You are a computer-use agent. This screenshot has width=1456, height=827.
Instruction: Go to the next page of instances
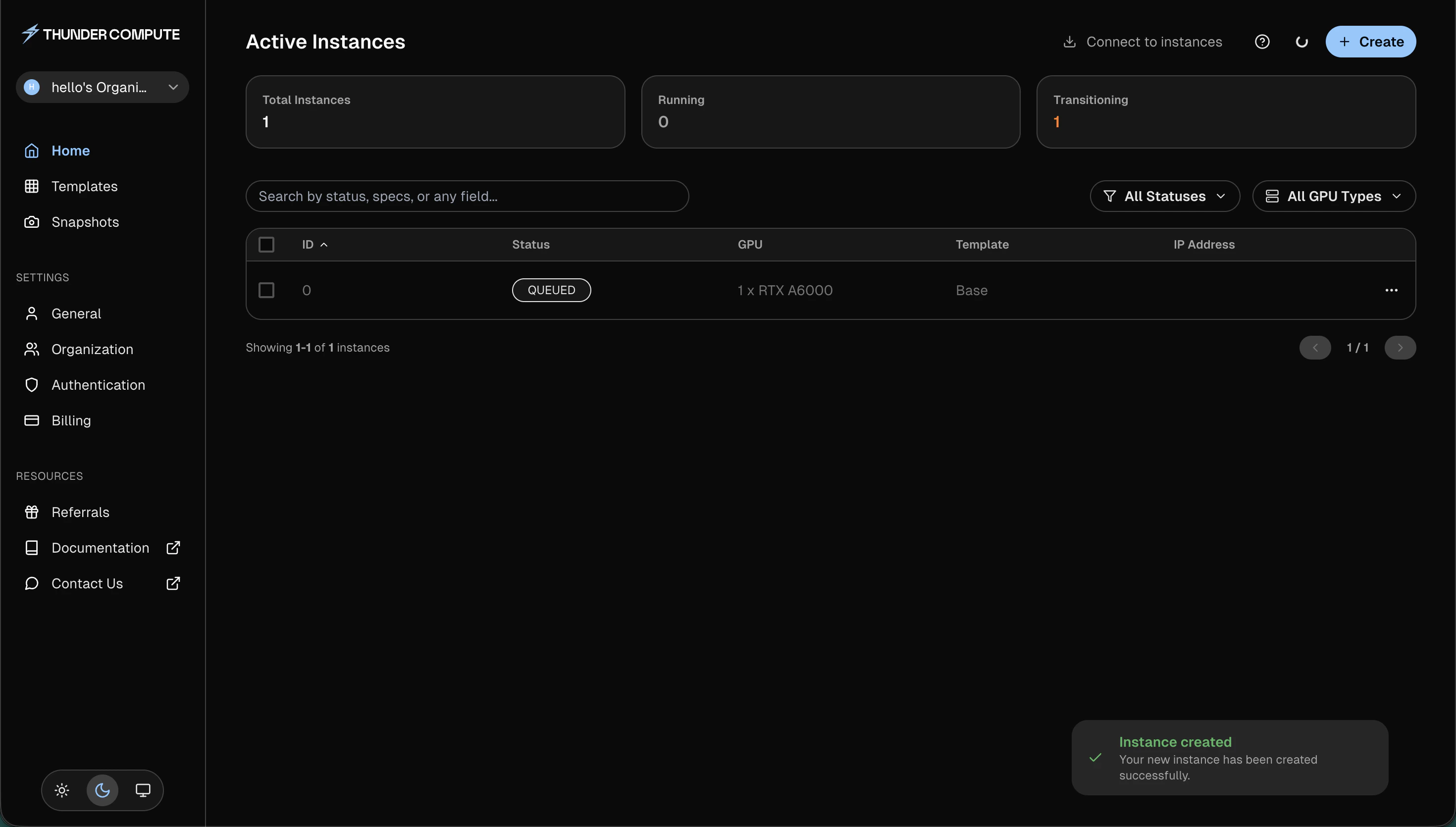pyautogui.click(x=1400, y=348)
